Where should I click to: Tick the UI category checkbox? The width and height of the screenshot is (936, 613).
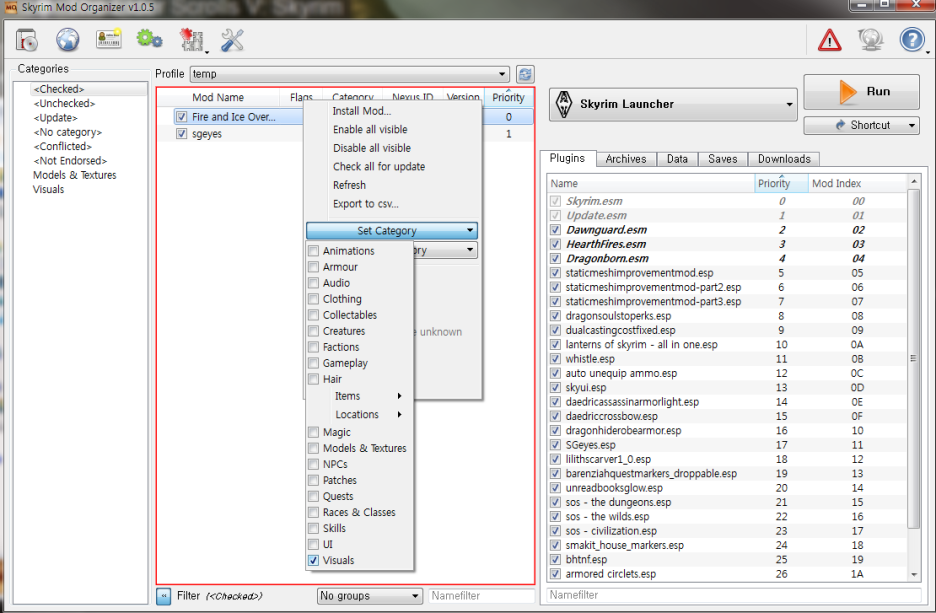pyautogui.click(x=313, y=544)
